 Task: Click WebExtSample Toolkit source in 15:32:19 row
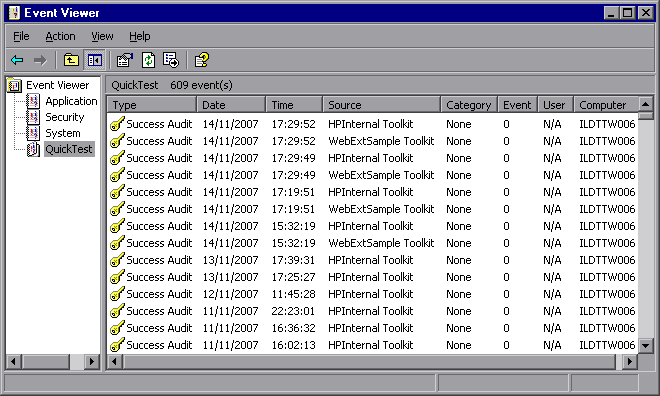pos(381,243)
